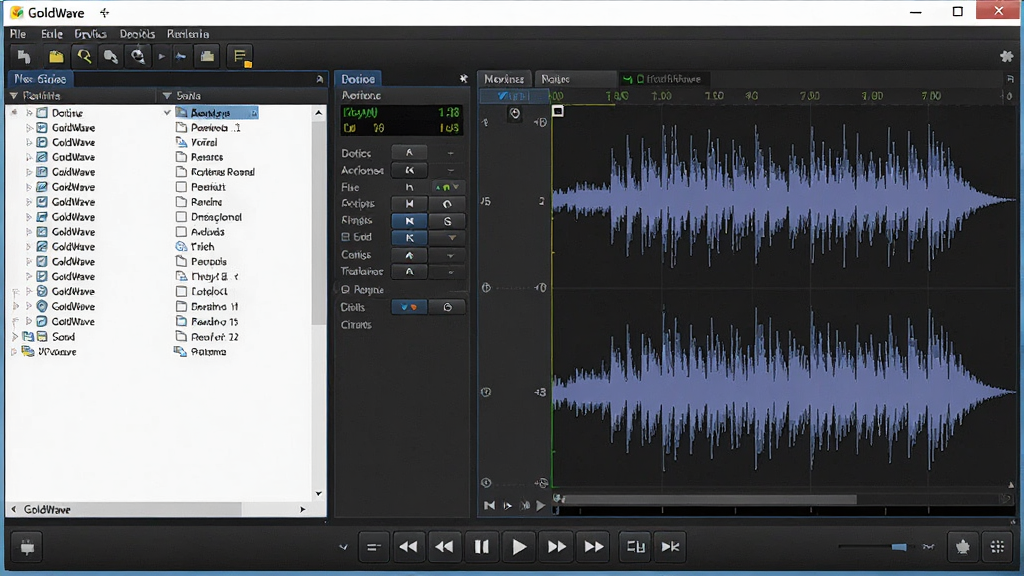The image size is (1024, 576).
Task: Click the first arrow icon in the toolbar
Action: [x=24, y=57]
